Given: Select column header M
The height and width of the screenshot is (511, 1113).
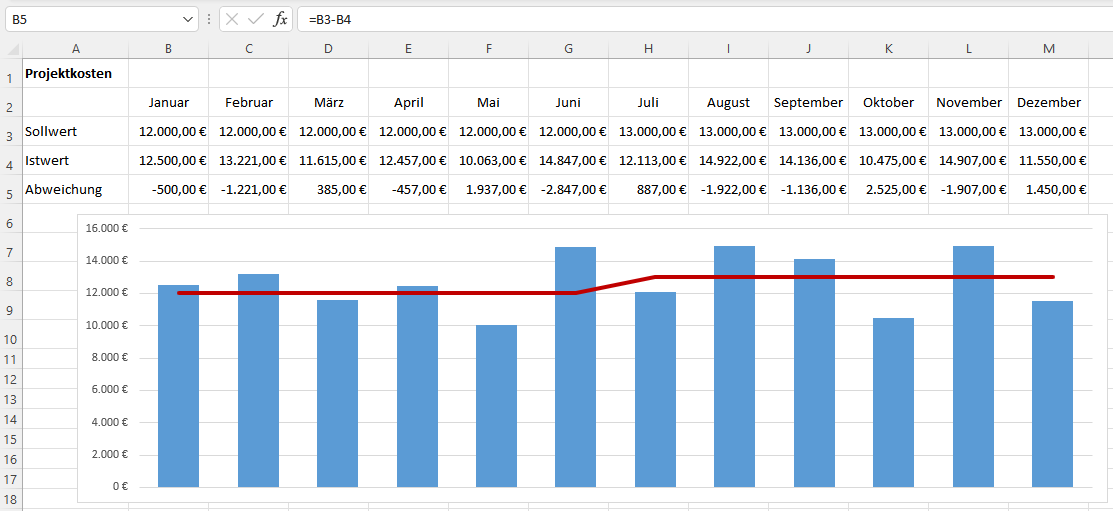Looking at the screenshot, I should [1048, 49].
